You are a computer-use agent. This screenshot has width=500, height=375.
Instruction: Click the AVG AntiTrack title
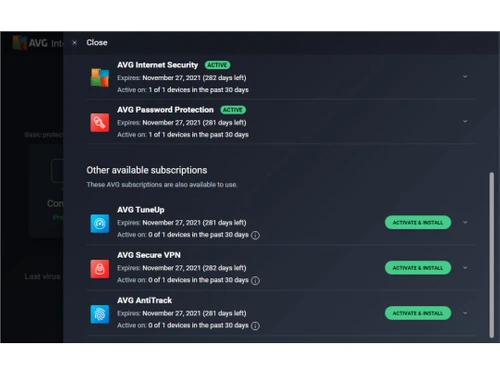144,300
